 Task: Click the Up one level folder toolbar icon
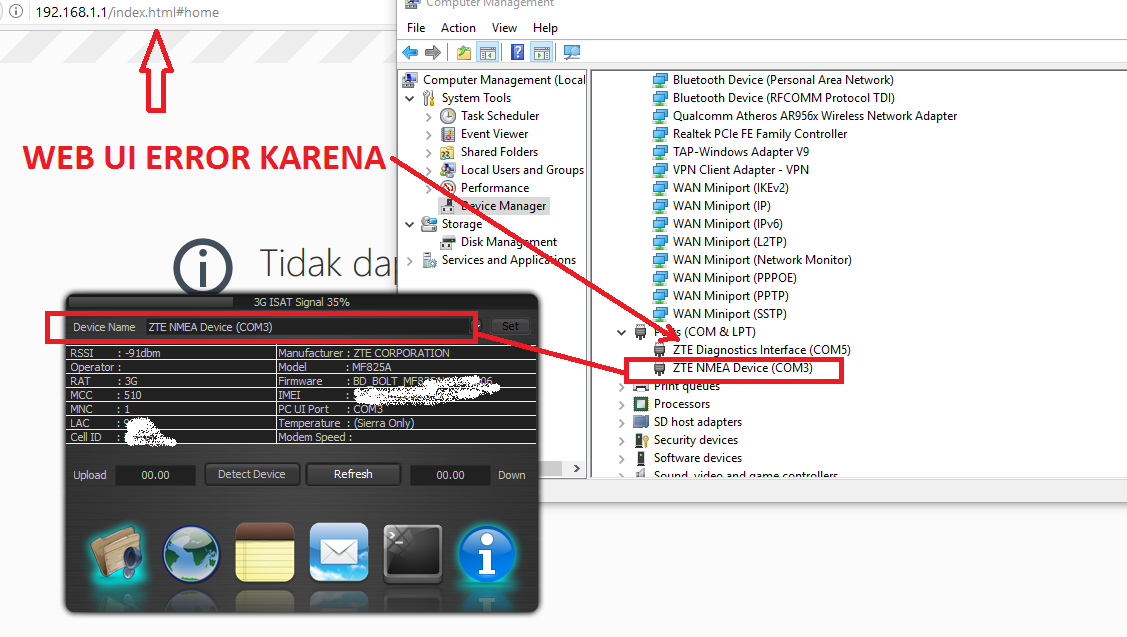click(464, 52)
